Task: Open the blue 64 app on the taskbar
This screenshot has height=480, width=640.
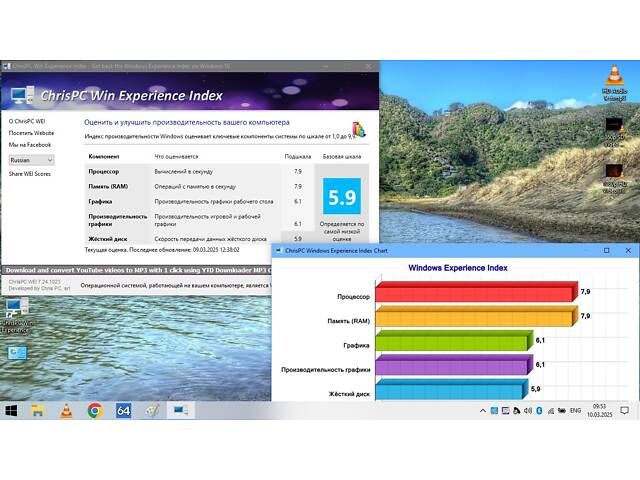Action: point(123,411)
